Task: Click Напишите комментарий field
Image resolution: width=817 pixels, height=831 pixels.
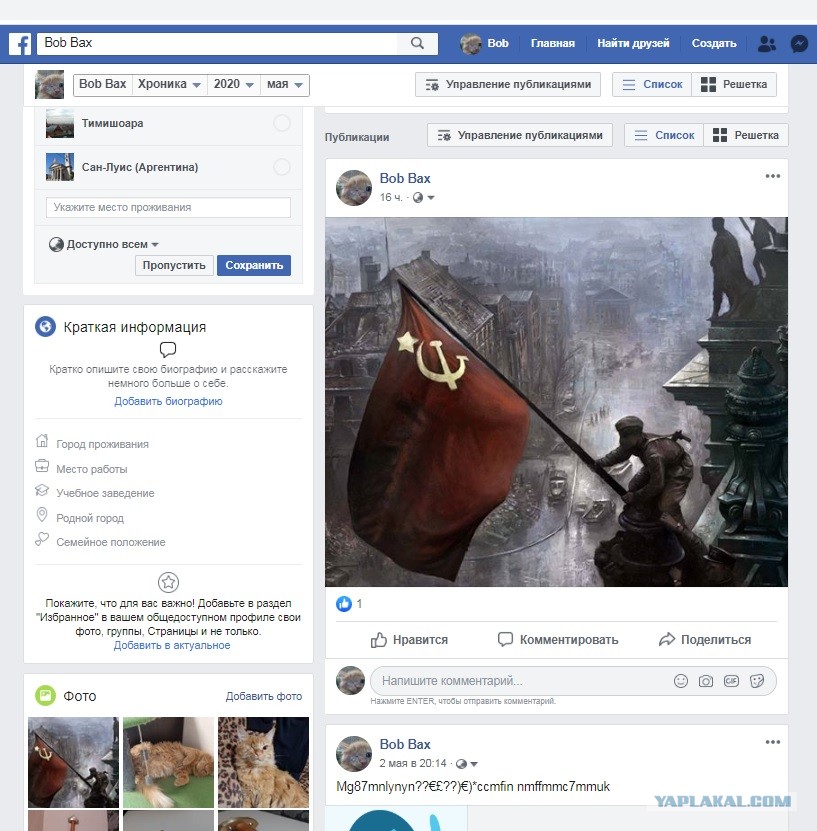Action: tap(522, 681)
